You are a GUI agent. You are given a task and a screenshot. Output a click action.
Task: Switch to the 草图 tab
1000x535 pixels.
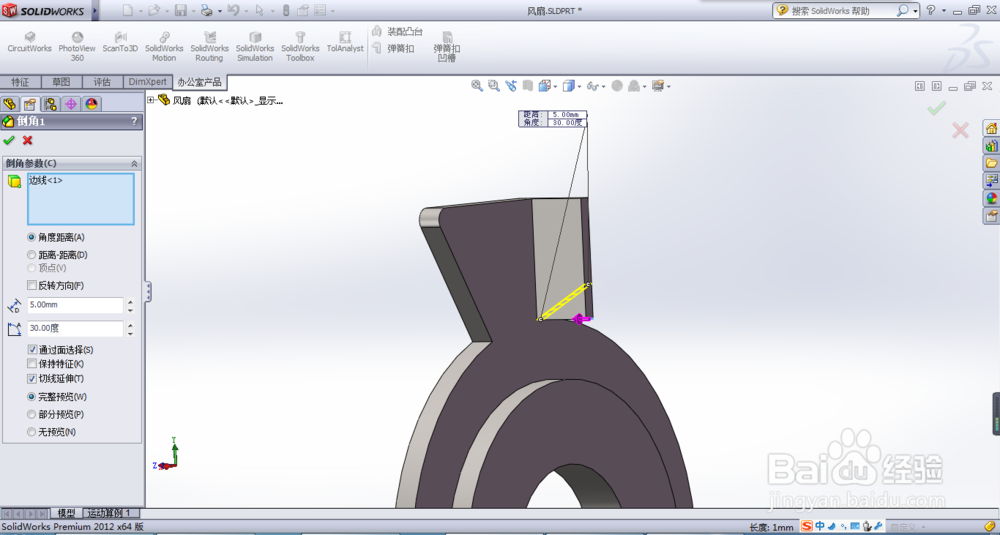61,82
